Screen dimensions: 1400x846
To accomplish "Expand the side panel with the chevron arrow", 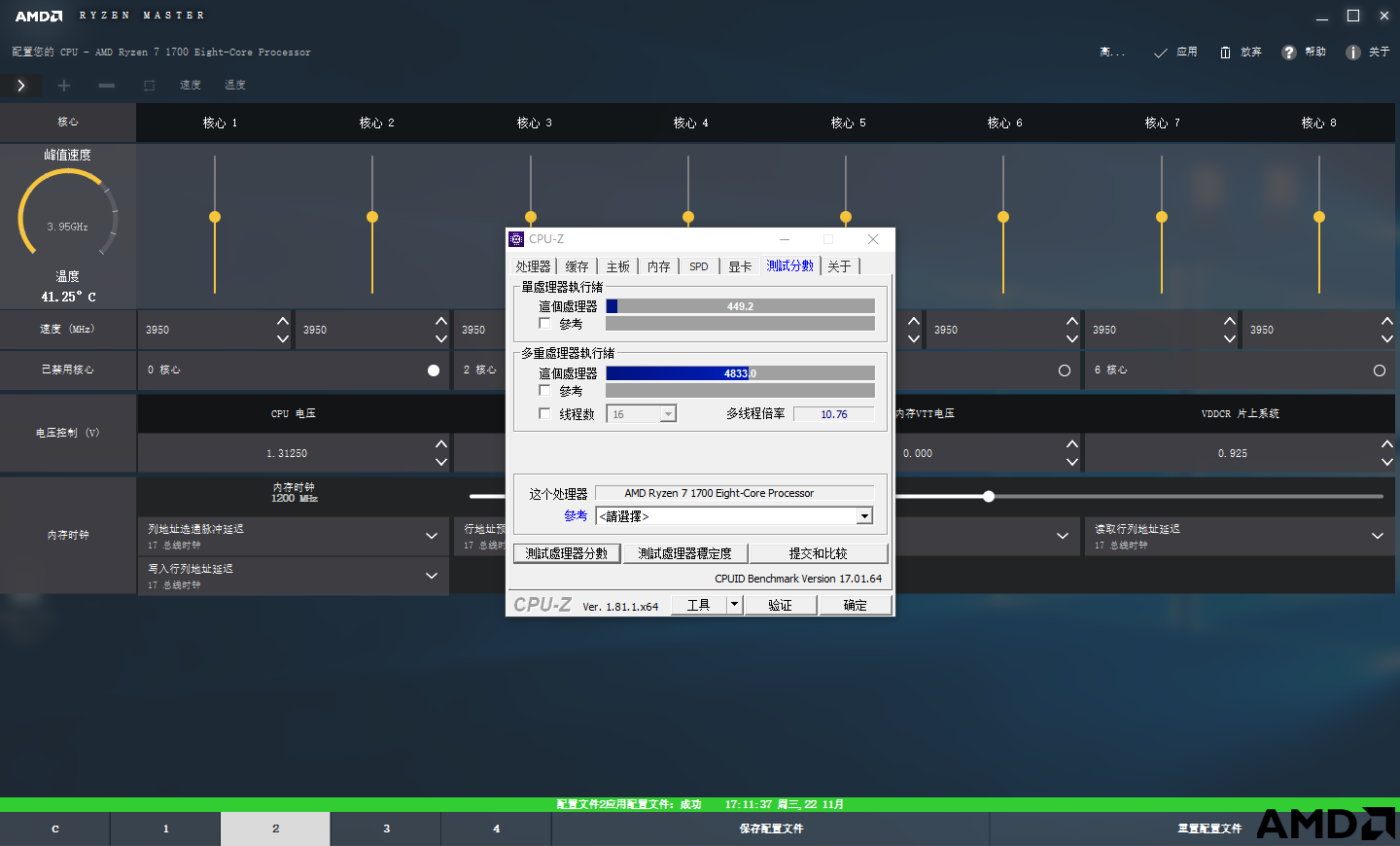I will 21,86.
